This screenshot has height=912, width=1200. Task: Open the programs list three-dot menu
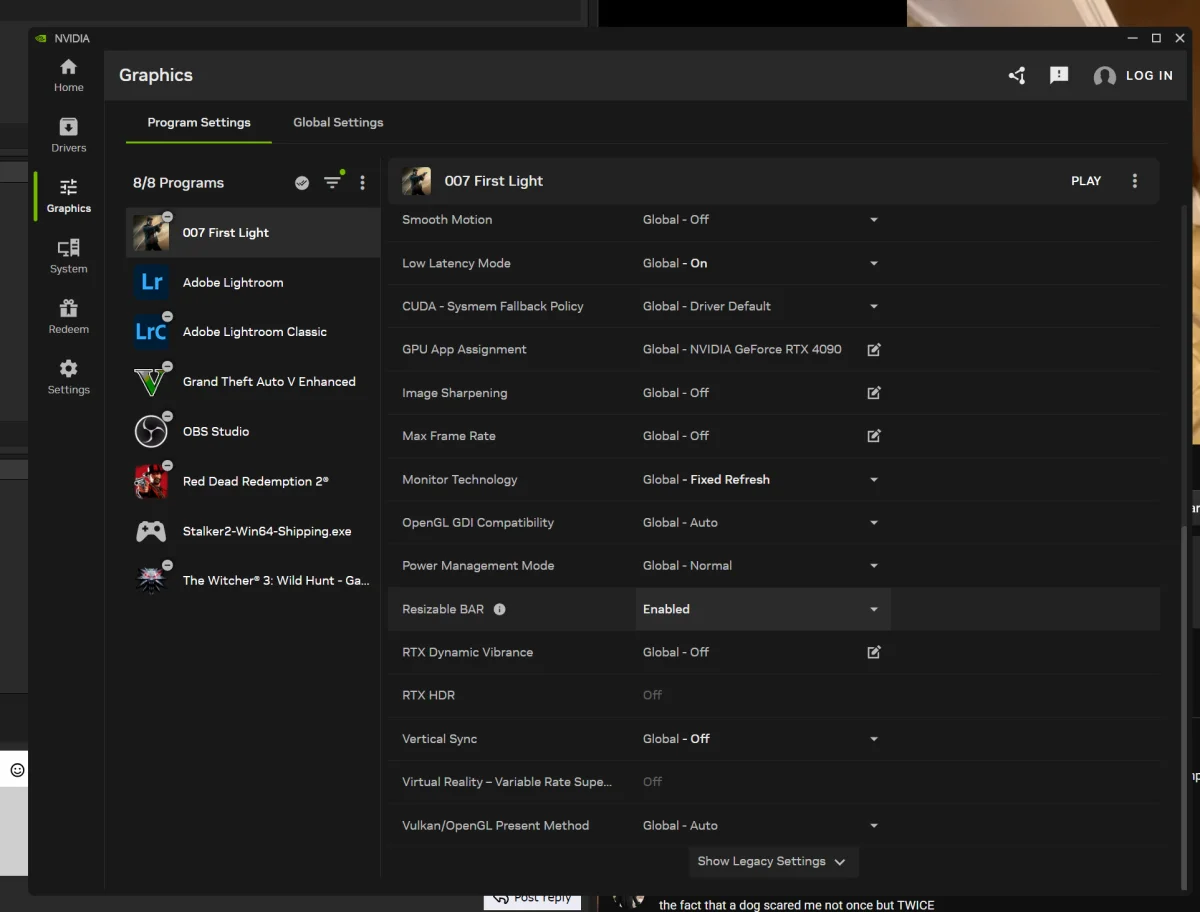coord(362,183)
